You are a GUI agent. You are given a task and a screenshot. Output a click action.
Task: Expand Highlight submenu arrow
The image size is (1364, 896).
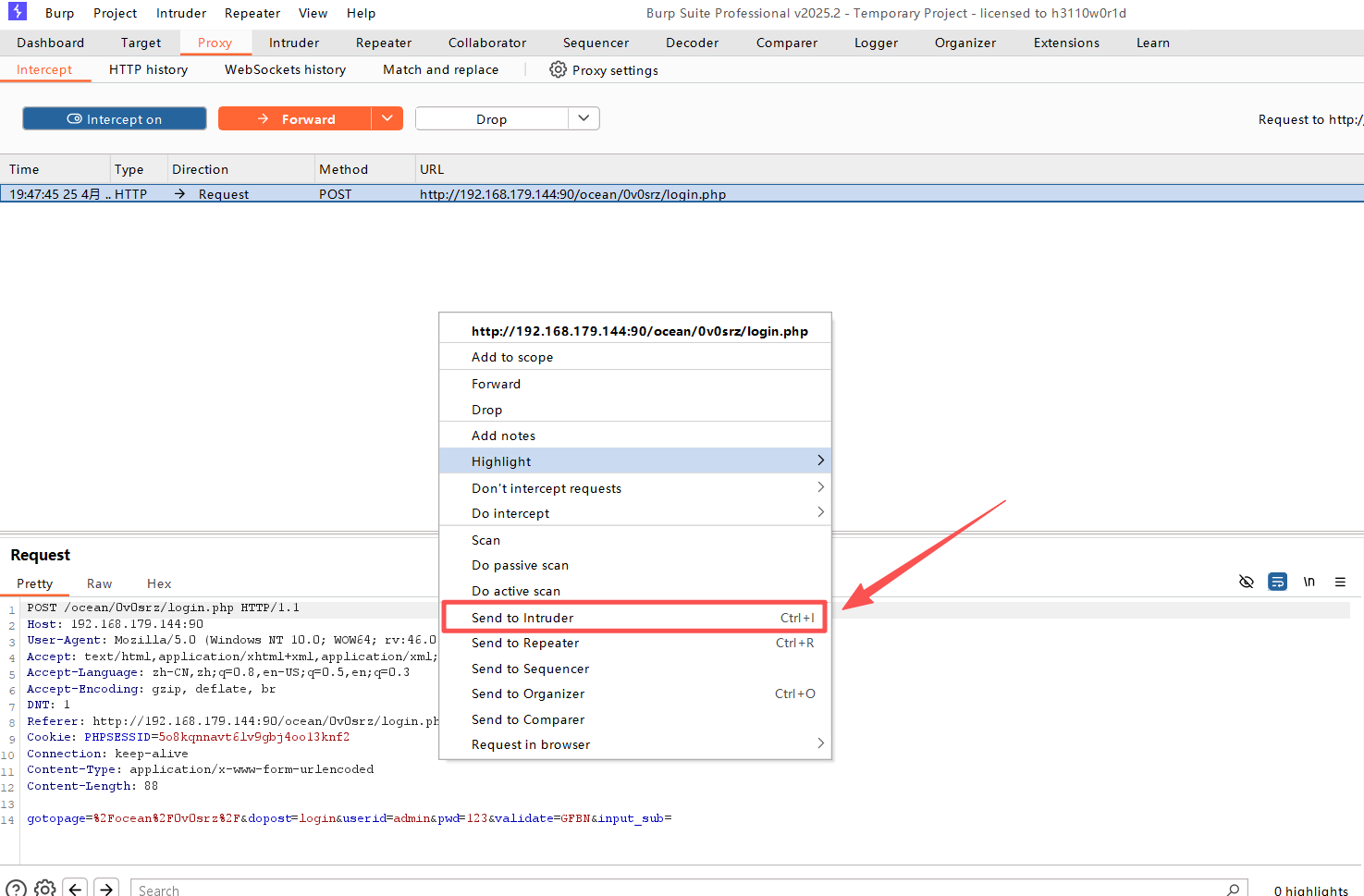[x=820, y=460]
